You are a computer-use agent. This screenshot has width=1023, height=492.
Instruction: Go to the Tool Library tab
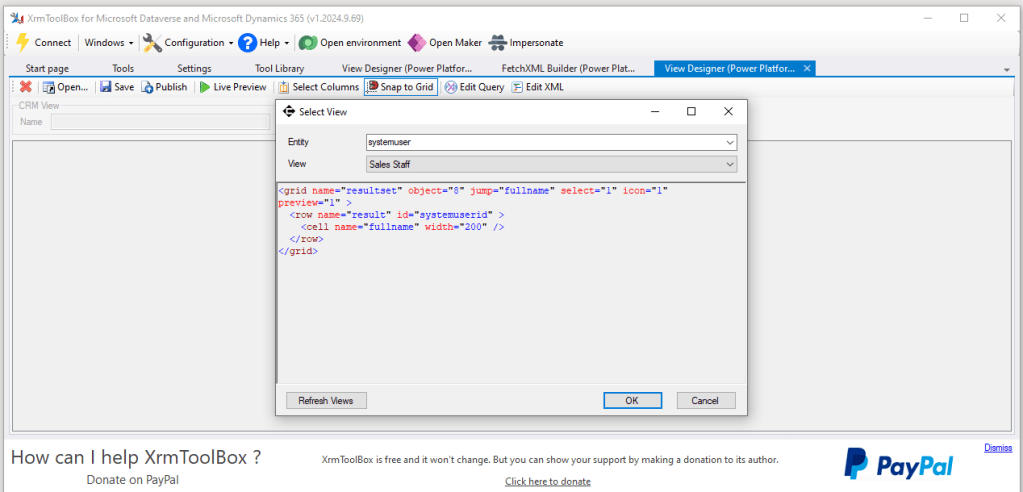[x=279, y=68]
